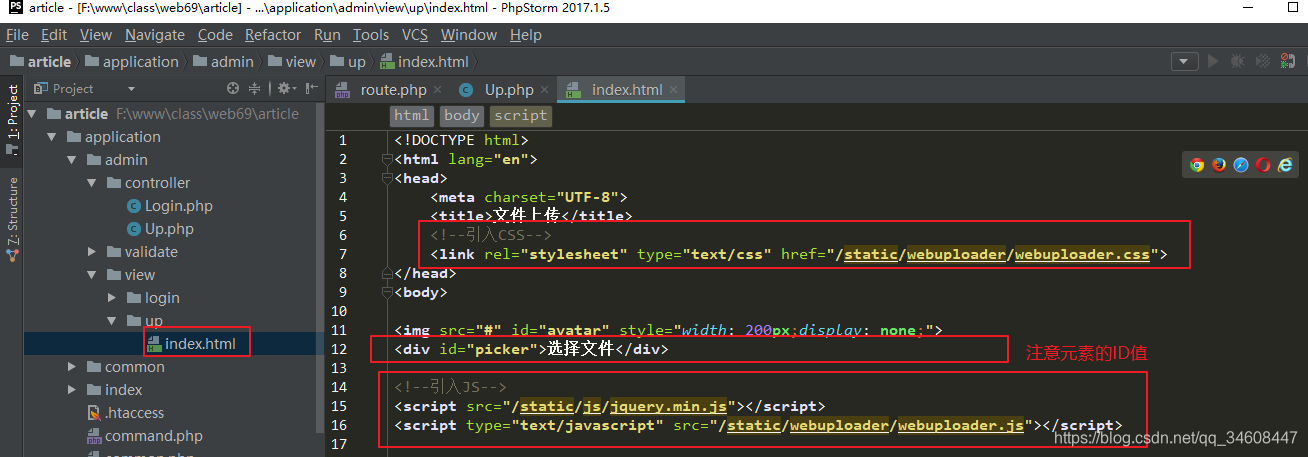Click index.html in navigation breadcrumb
The image size is (1308, 457).
(x=424, y=61)
